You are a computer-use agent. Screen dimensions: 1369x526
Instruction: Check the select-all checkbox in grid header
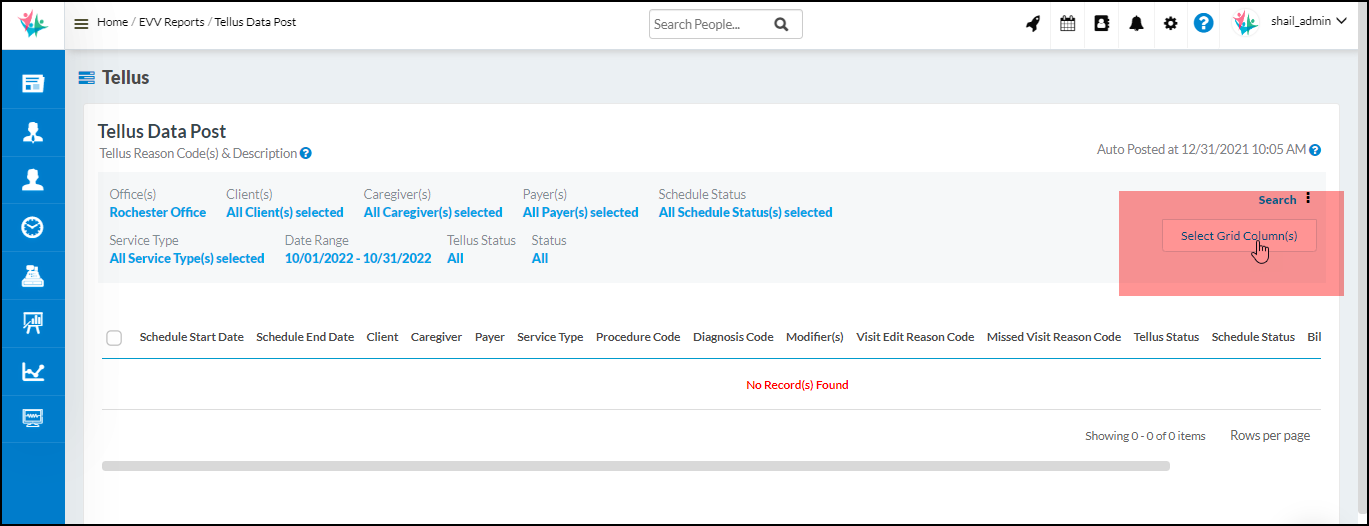(114, 338)
